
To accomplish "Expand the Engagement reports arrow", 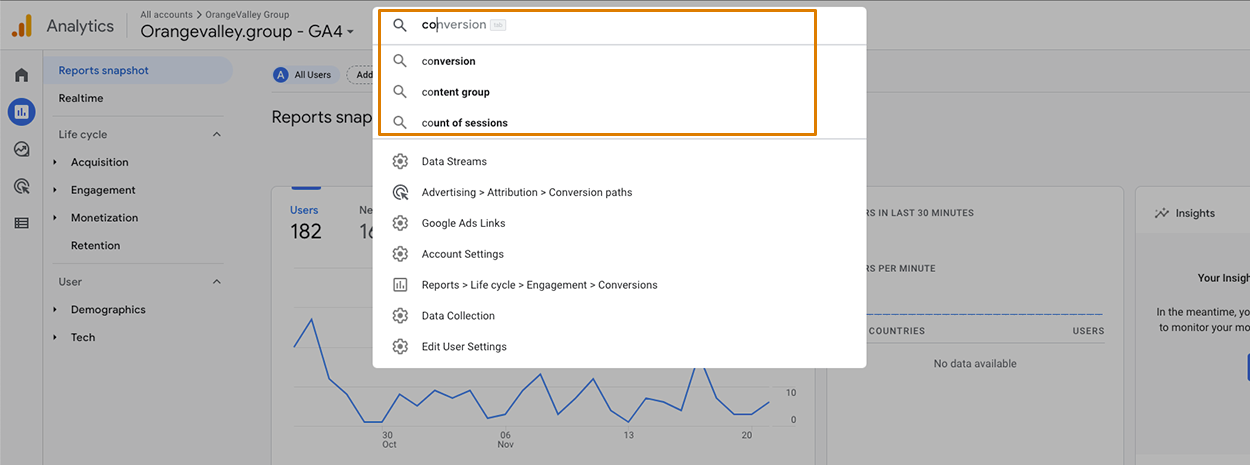I will pos(55,190).
